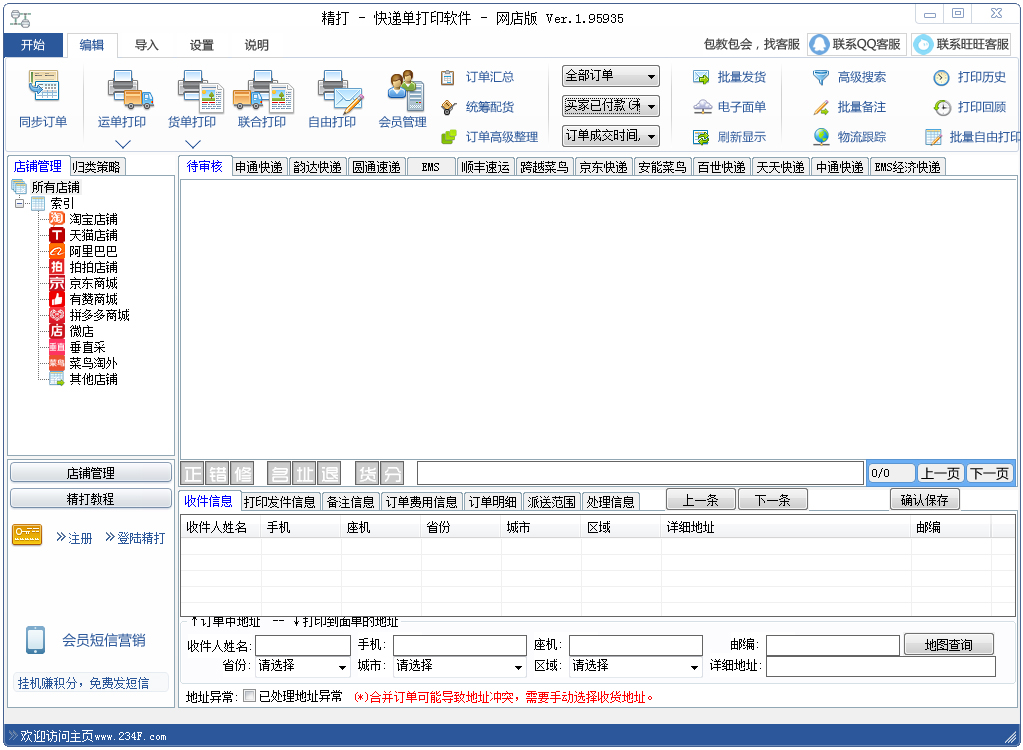Toggle 已处理地址异常 checkbox
The width and height of the screenshot is (1023, 750).
tap(249, 696)
